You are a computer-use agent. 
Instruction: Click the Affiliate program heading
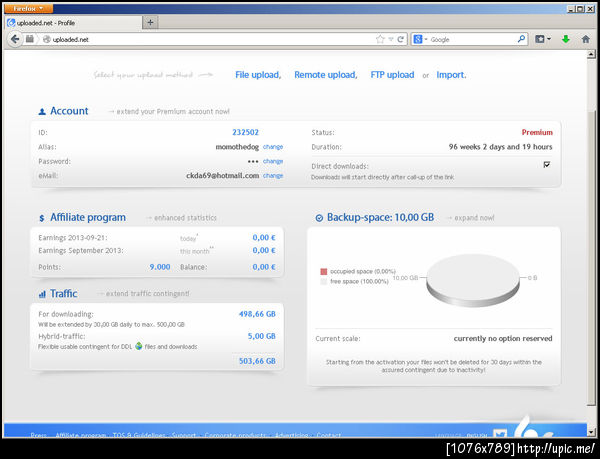click(x=88, y=217)
